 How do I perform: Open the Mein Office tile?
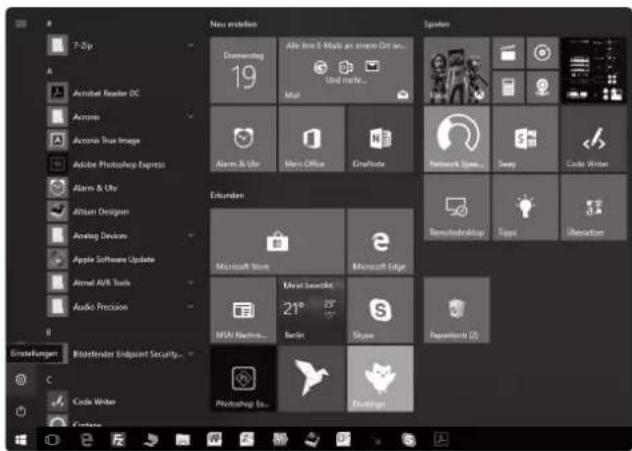coord(312,139)
